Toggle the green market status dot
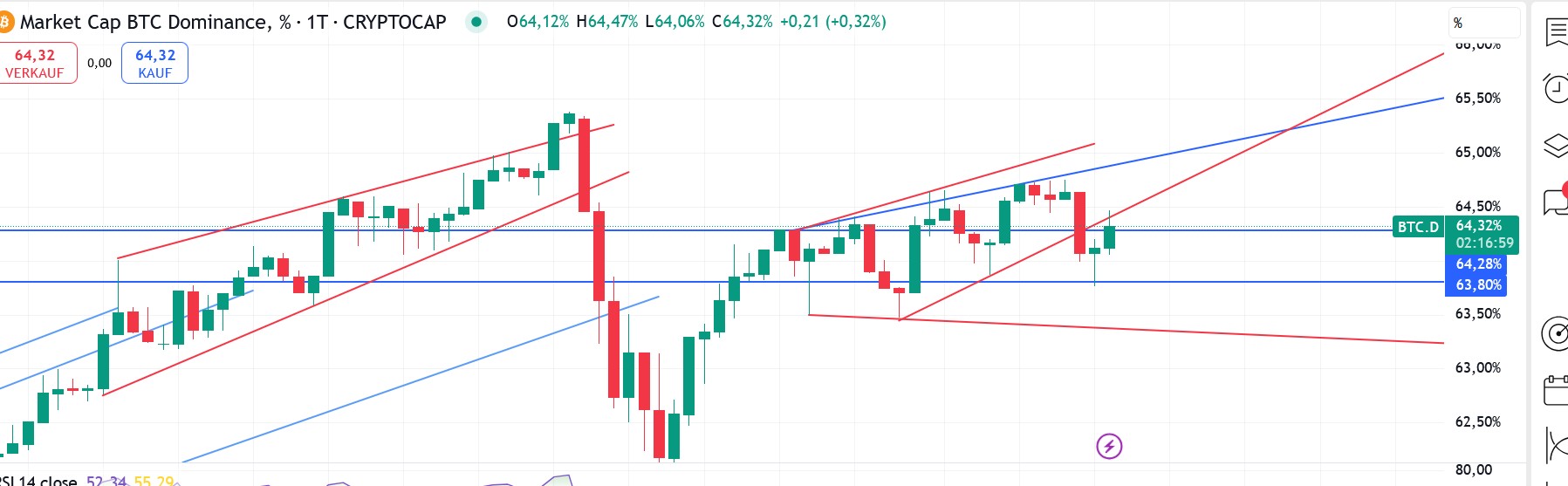 coord(476,22)
